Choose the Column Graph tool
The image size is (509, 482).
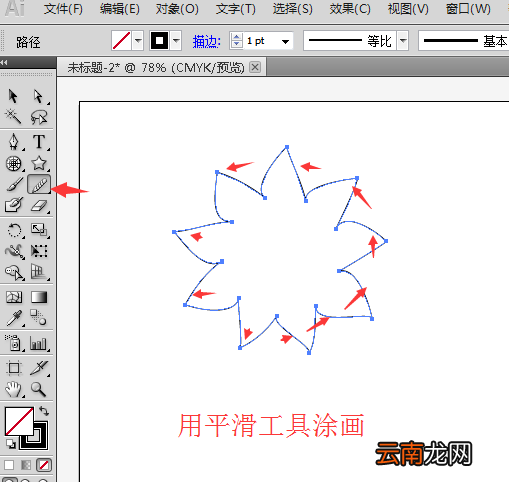(x=38, y=343)
